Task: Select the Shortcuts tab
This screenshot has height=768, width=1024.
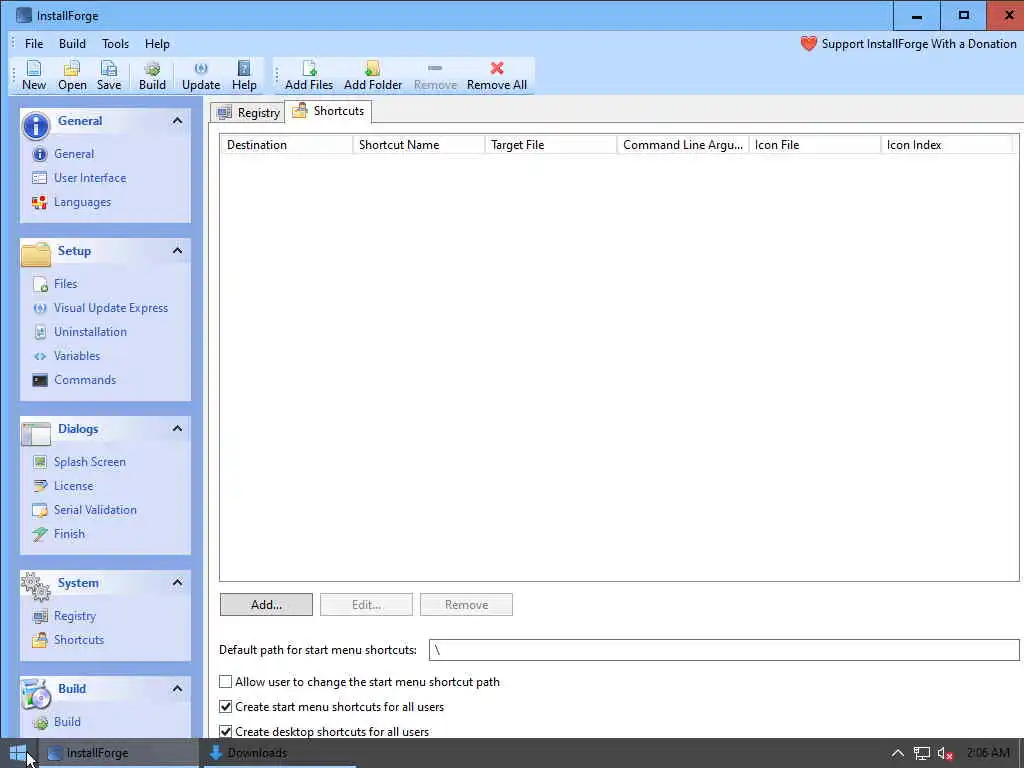Action: point(328,111)
